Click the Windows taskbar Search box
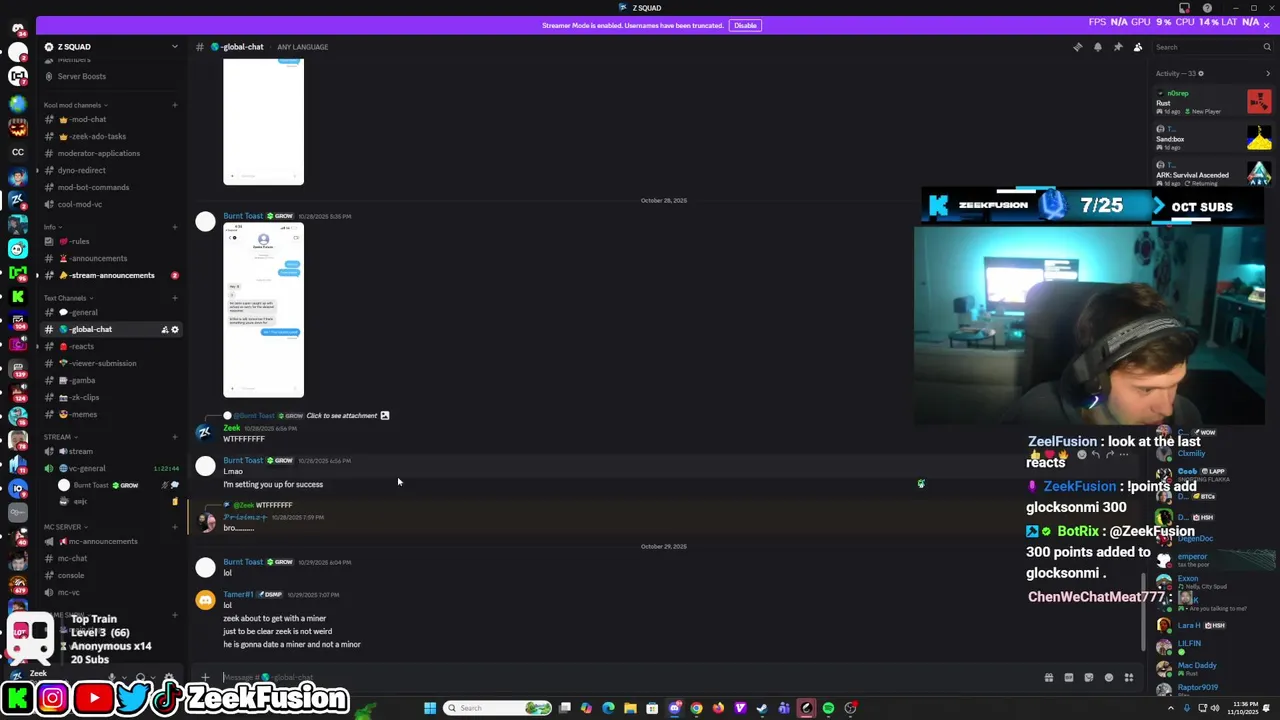Image resolution: width=1280 pixels, height=720 pixels. pyautogui.click(x=498, y=708)
